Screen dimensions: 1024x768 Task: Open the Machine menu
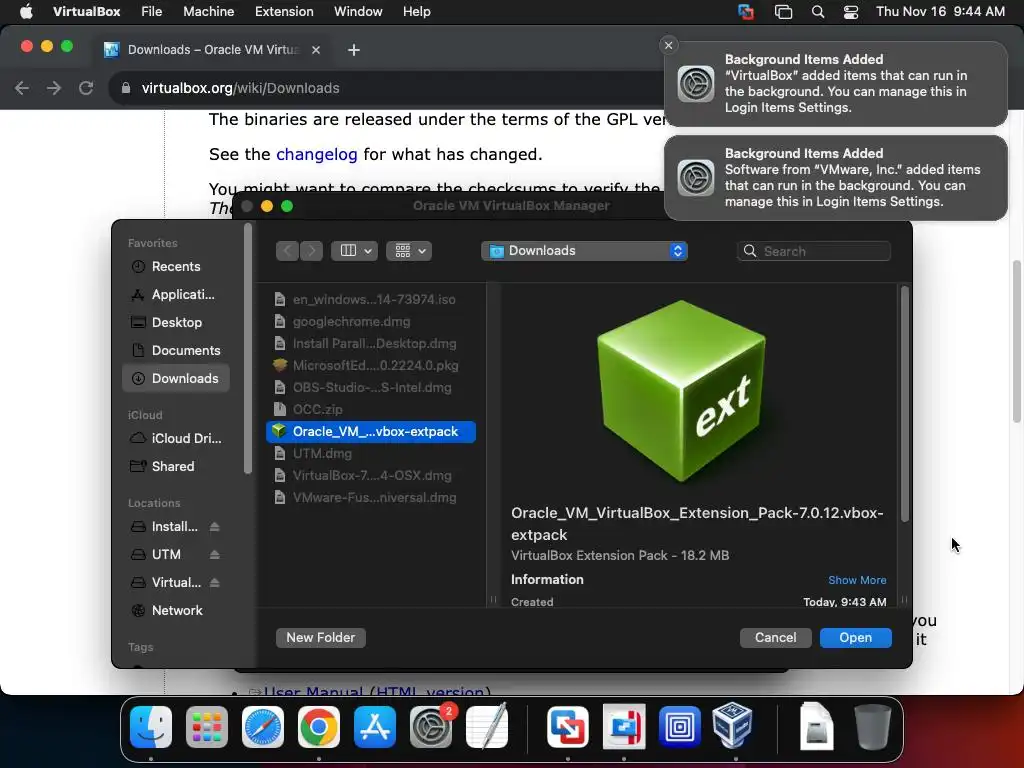click(x=209, y=12)
